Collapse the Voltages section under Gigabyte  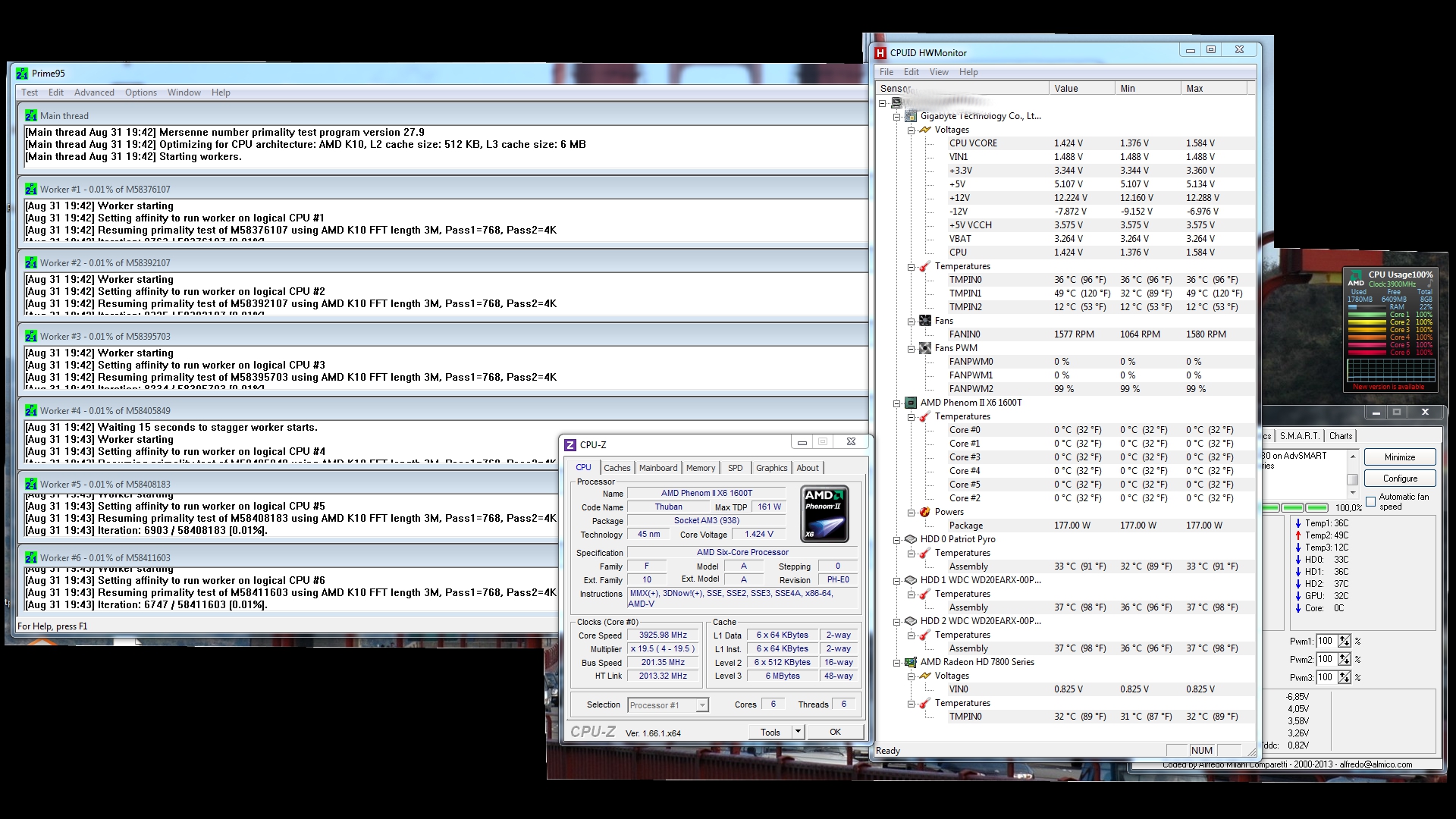(911, 130)
